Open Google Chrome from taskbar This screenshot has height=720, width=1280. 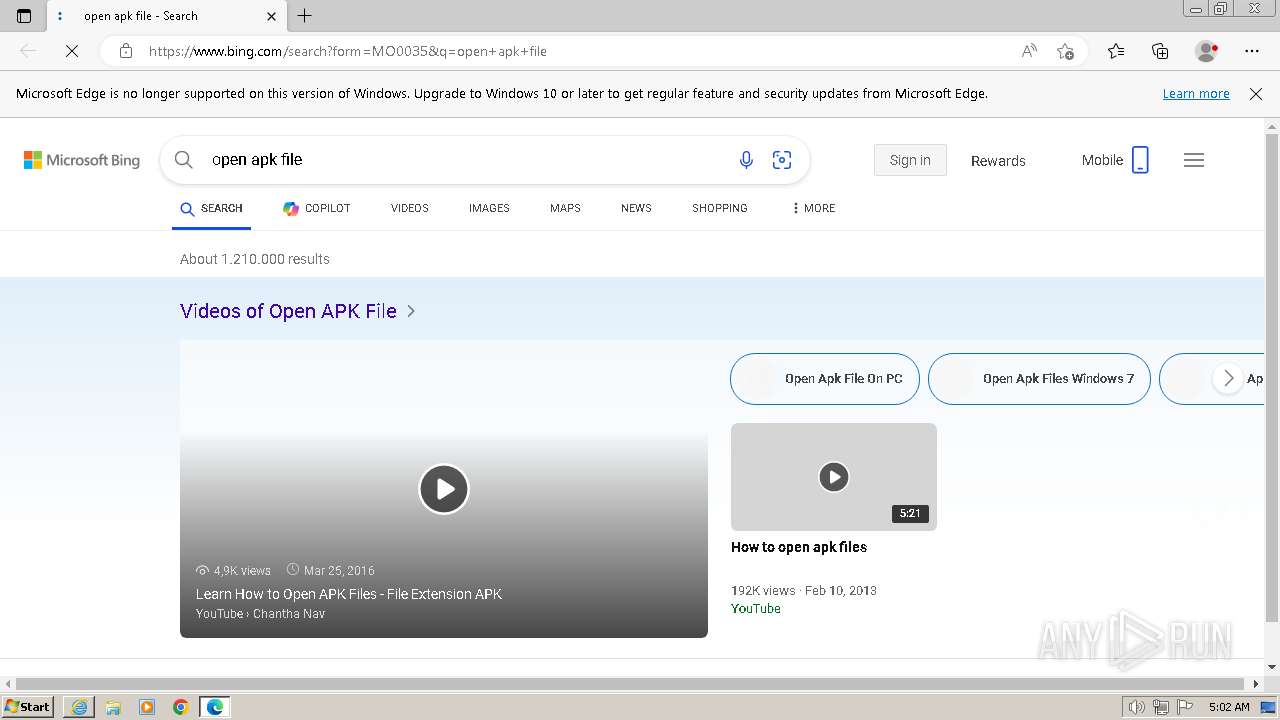point(181,707)
